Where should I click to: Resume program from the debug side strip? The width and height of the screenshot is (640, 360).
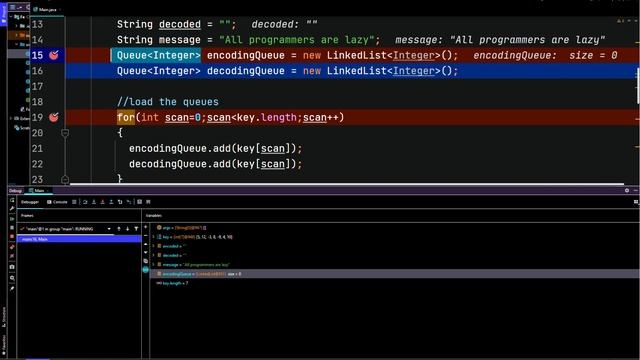[12, 219]
